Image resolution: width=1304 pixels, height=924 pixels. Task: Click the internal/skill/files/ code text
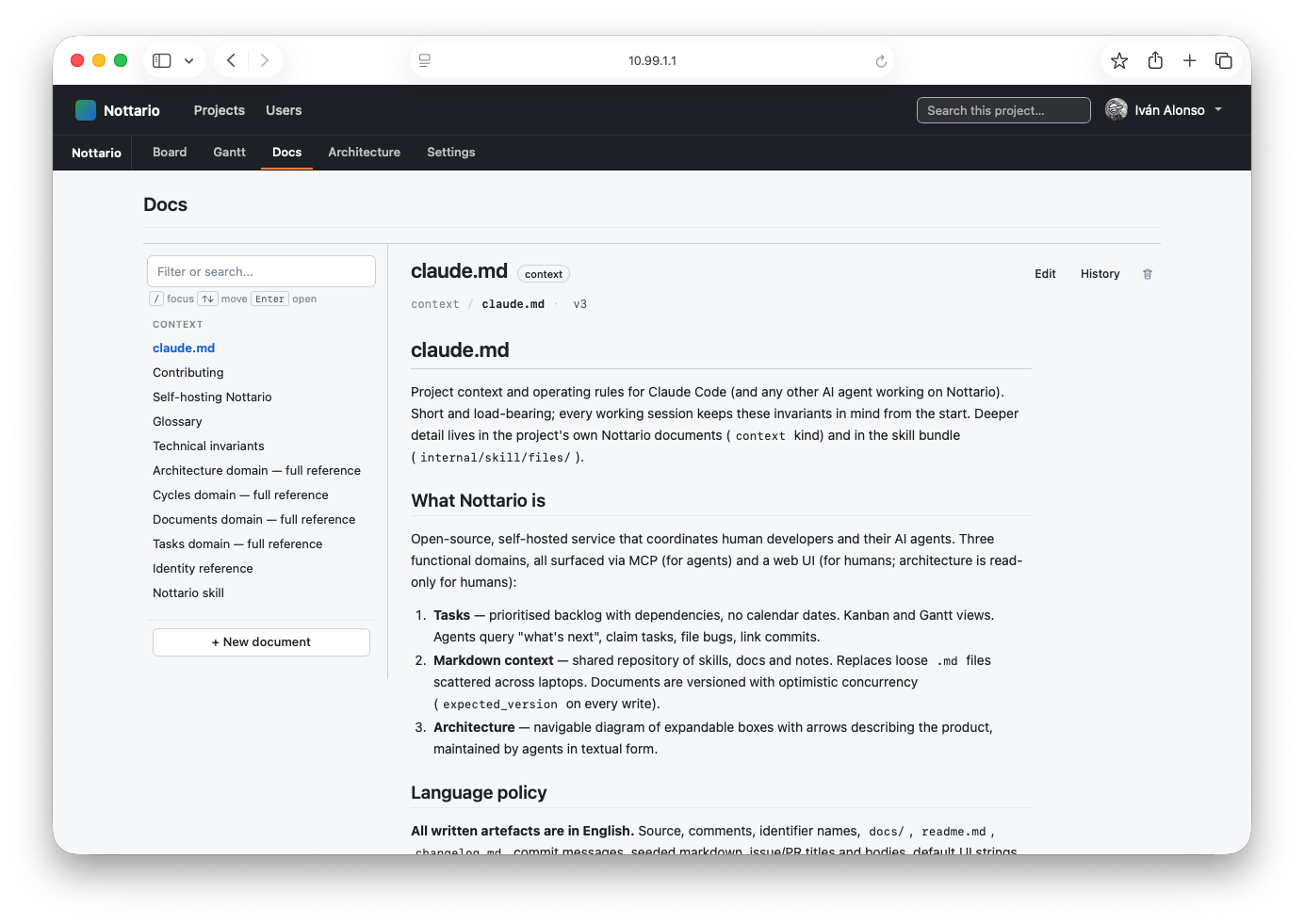pyautogui.click(x=496, y=458)
